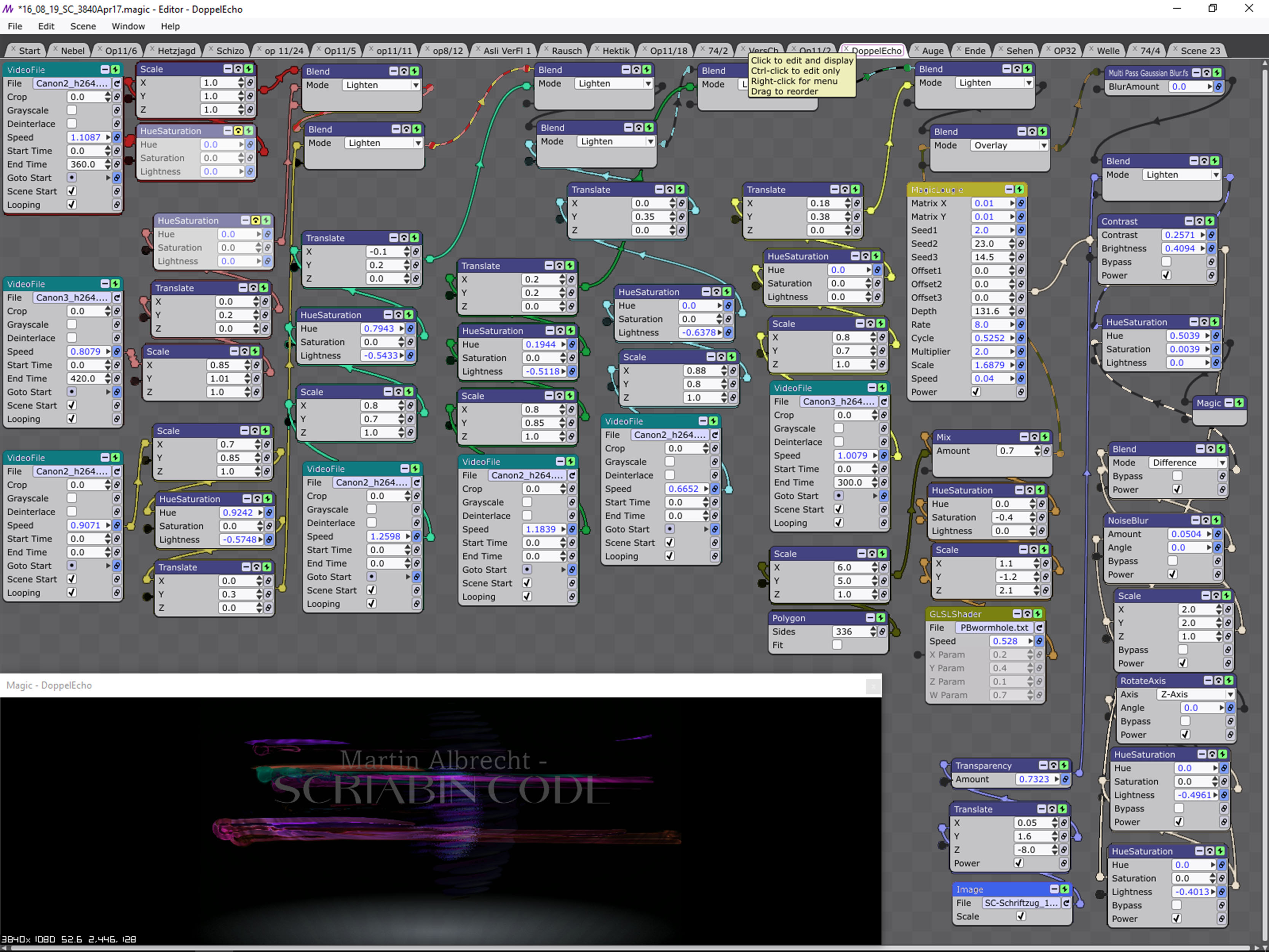The height and width of the screenshot is (952, 1269).
Task: Uncheck Power in the Contrast node
Action: 1166,275
